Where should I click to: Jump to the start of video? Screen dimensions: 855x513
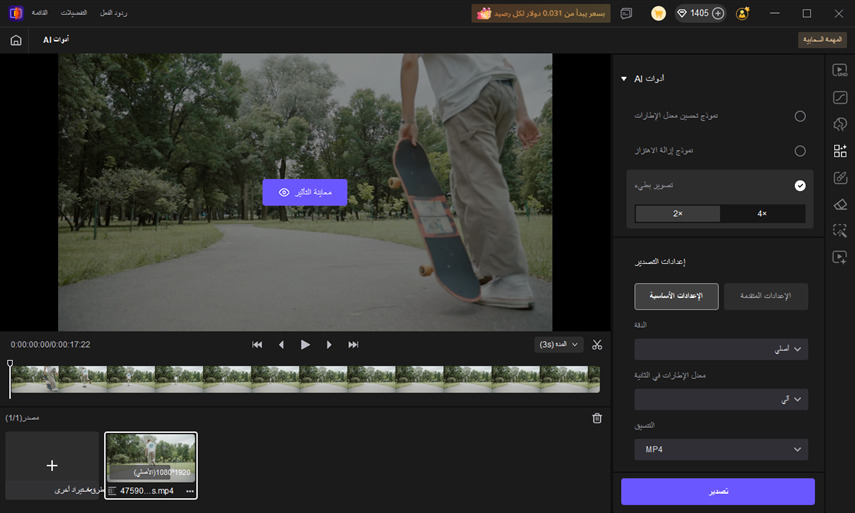pos(257,345)
